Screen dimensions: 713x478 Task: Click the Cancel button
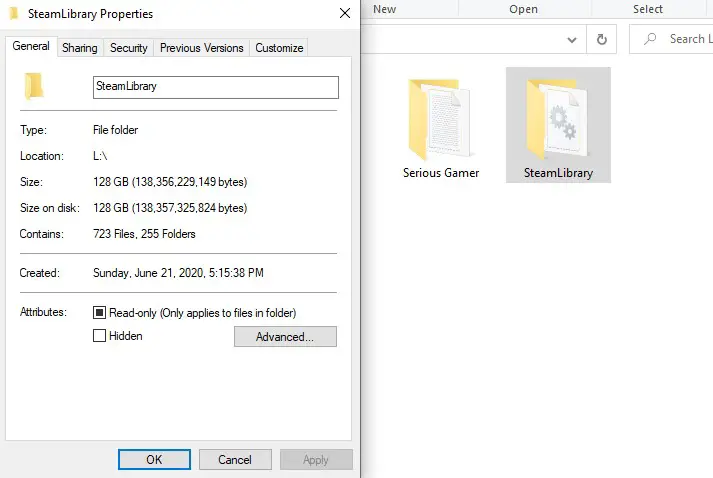click(x=235, y=459)
